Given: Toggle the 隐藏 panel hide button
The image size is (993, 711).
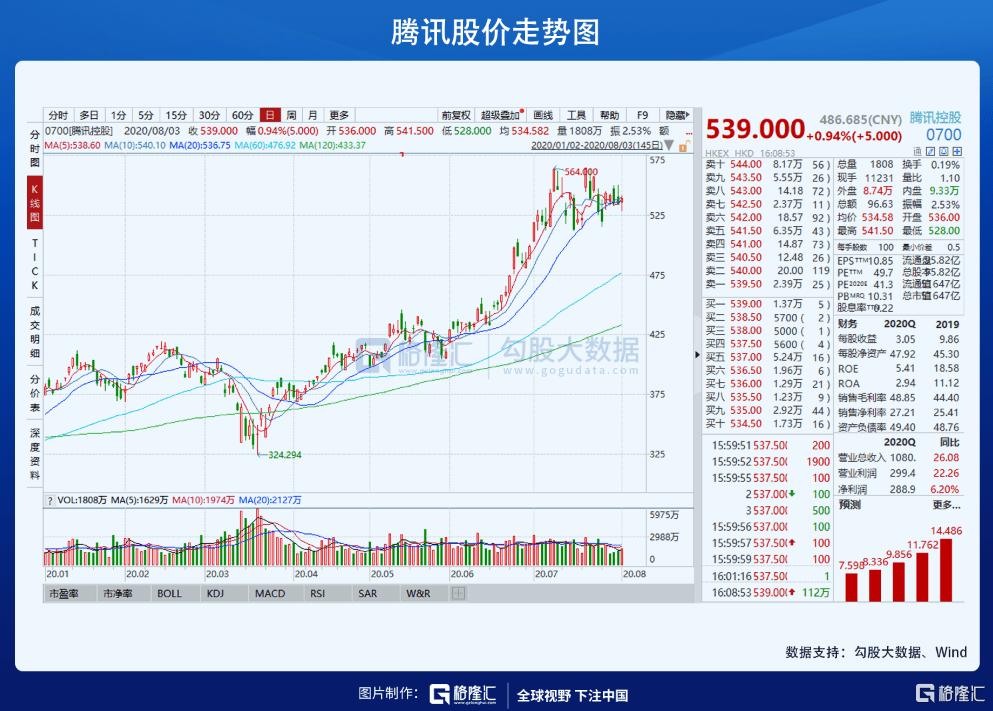Looking at the screenshot, I should click(676, 115).
